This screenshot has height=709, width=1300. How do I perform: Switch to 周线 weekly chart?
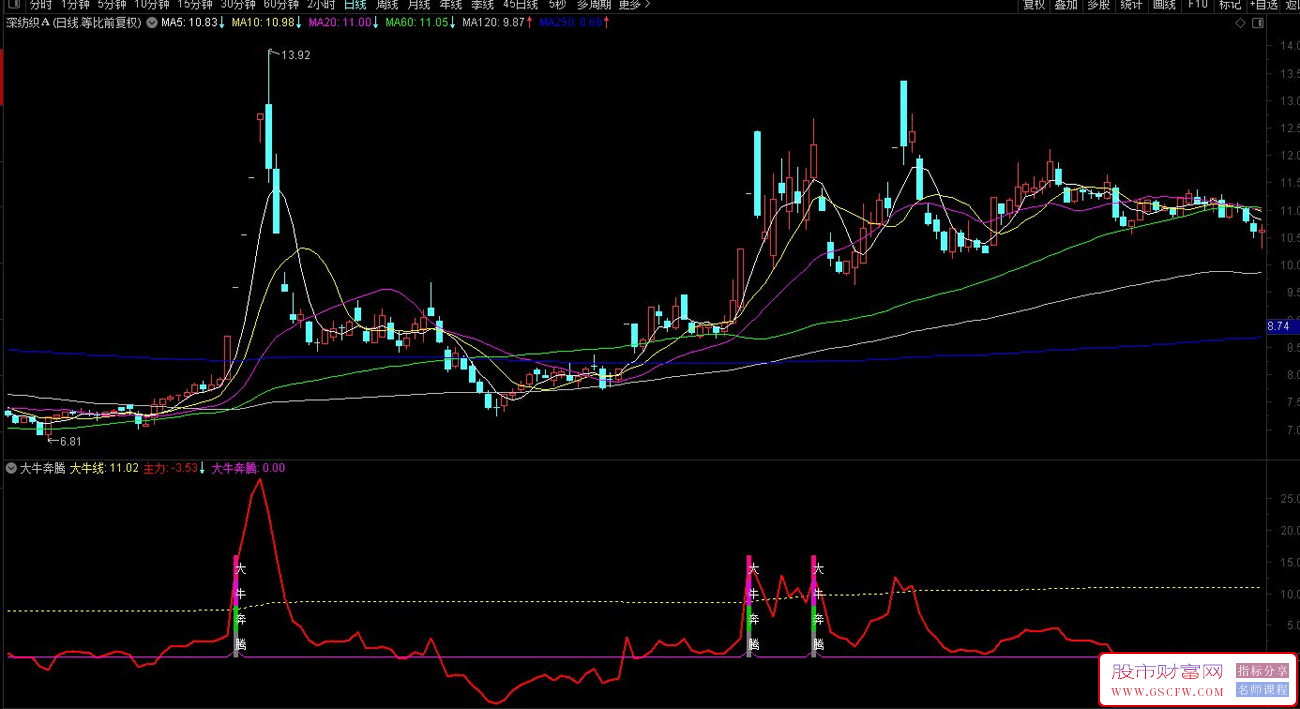(x=387, y=5)
